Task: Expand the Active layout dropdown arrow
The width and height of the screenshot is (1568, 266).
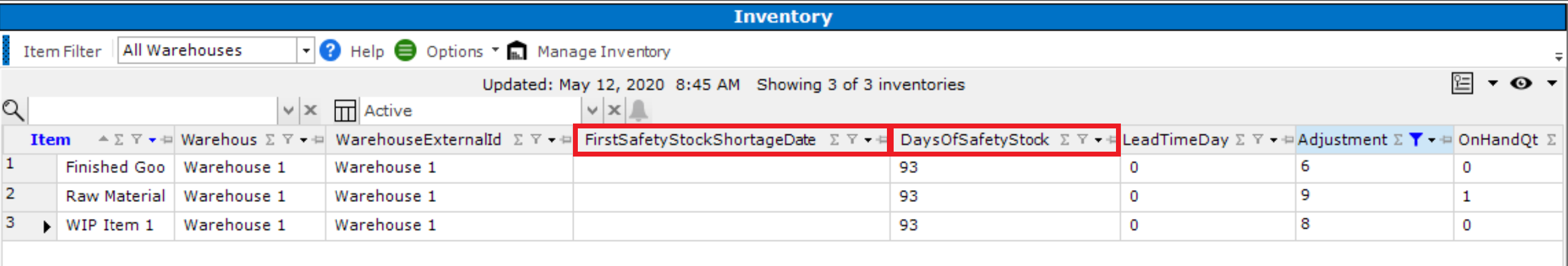Action: point(592,111)
